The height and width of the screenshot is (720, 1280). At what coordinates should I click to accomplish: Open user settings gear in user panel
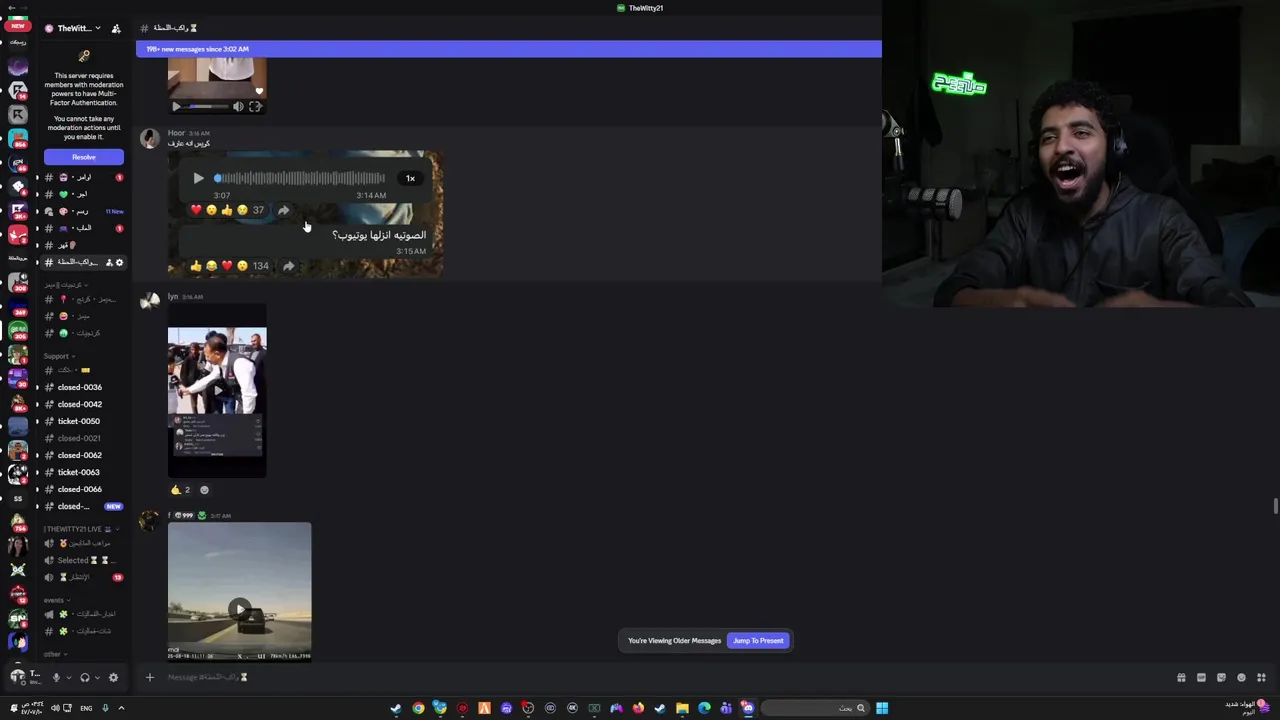click(x=113, y=677)
